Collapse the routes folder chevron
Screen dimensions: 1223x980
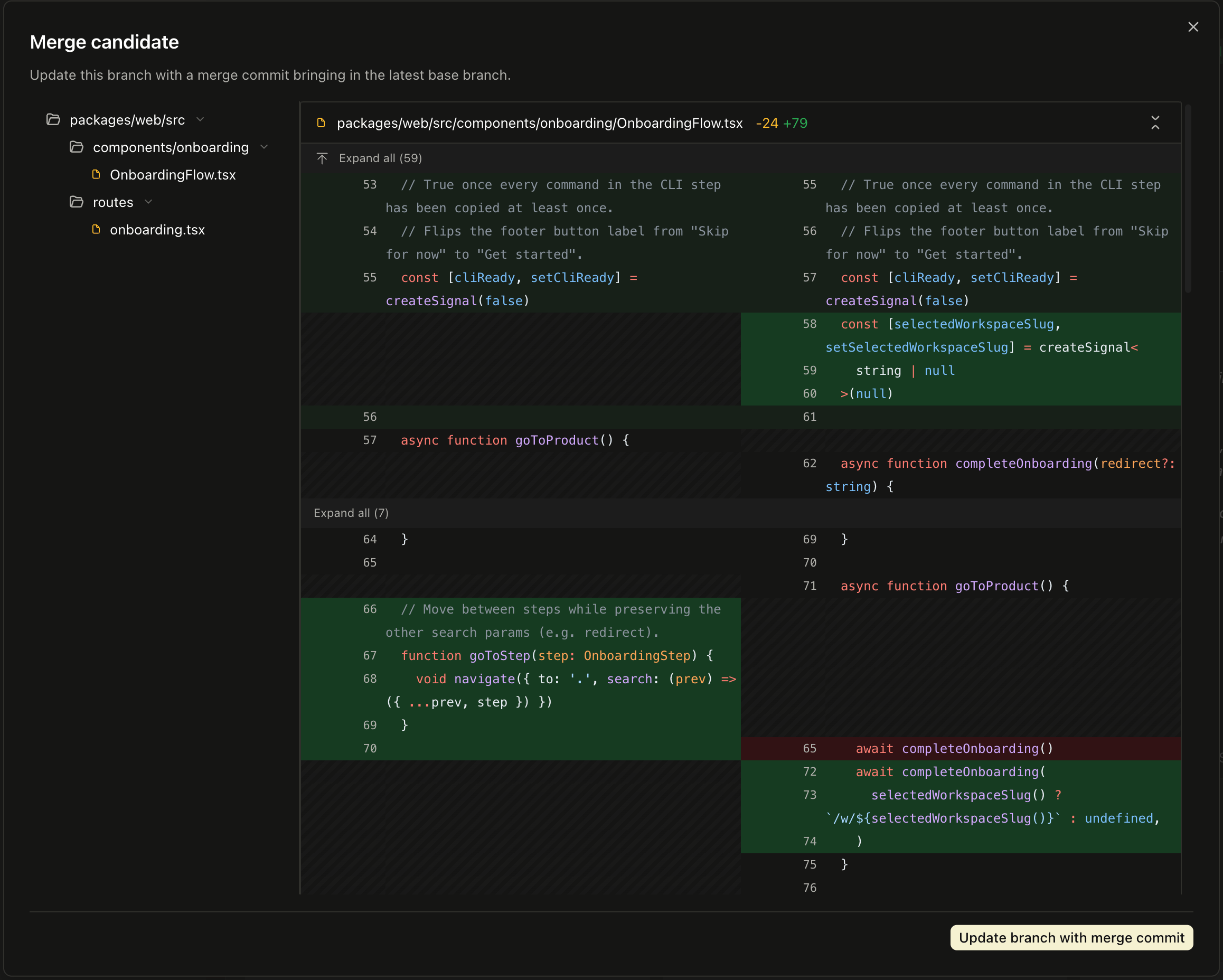click(148, 202)
